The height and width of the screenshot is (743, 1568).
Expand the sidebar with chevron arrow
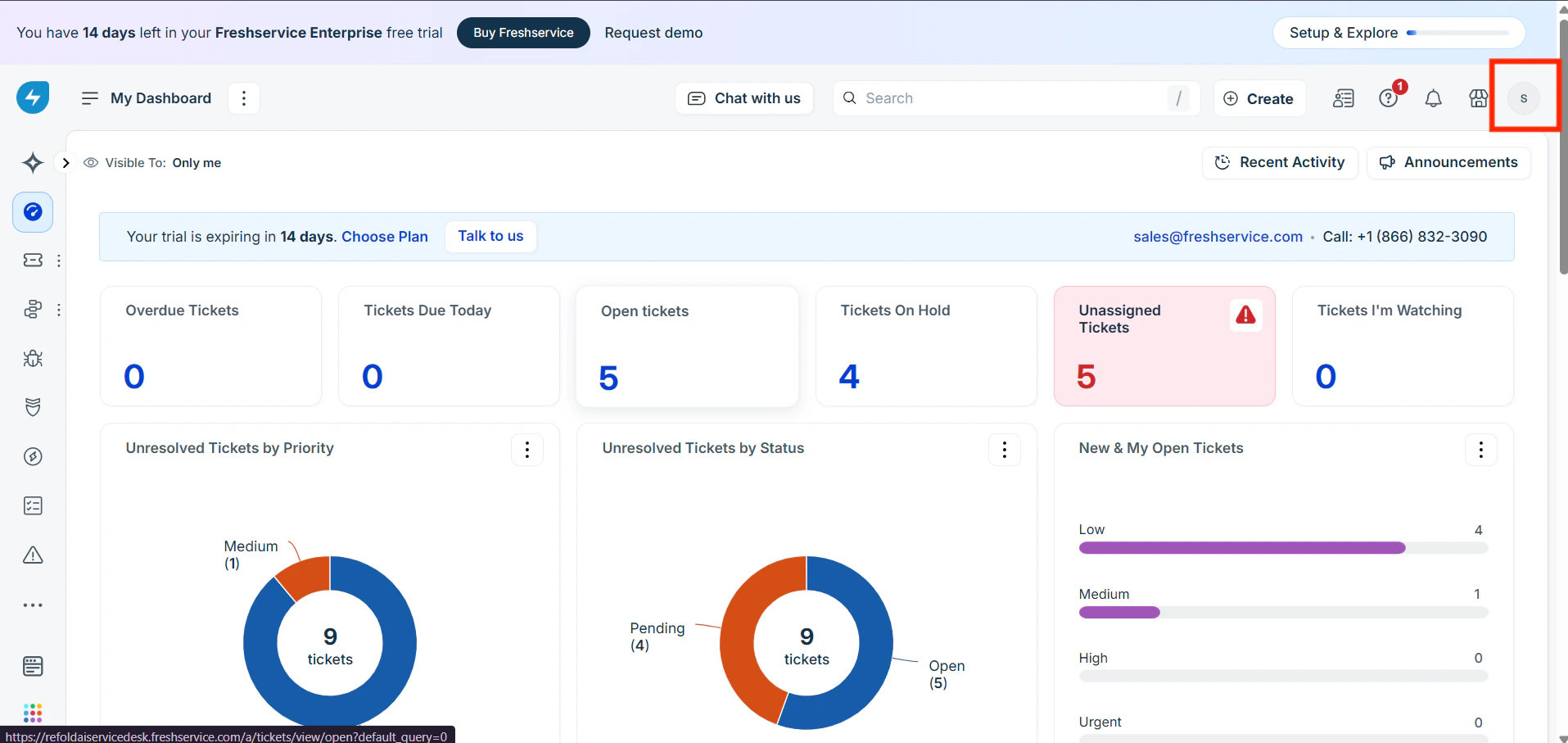click(66, 163)
